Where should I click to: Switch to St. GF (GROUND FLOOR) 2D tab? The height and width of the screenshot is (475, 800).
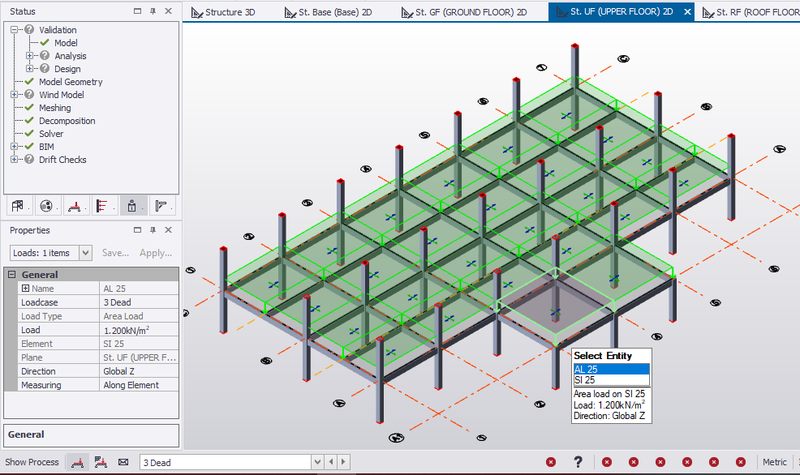tap(464, 12)
